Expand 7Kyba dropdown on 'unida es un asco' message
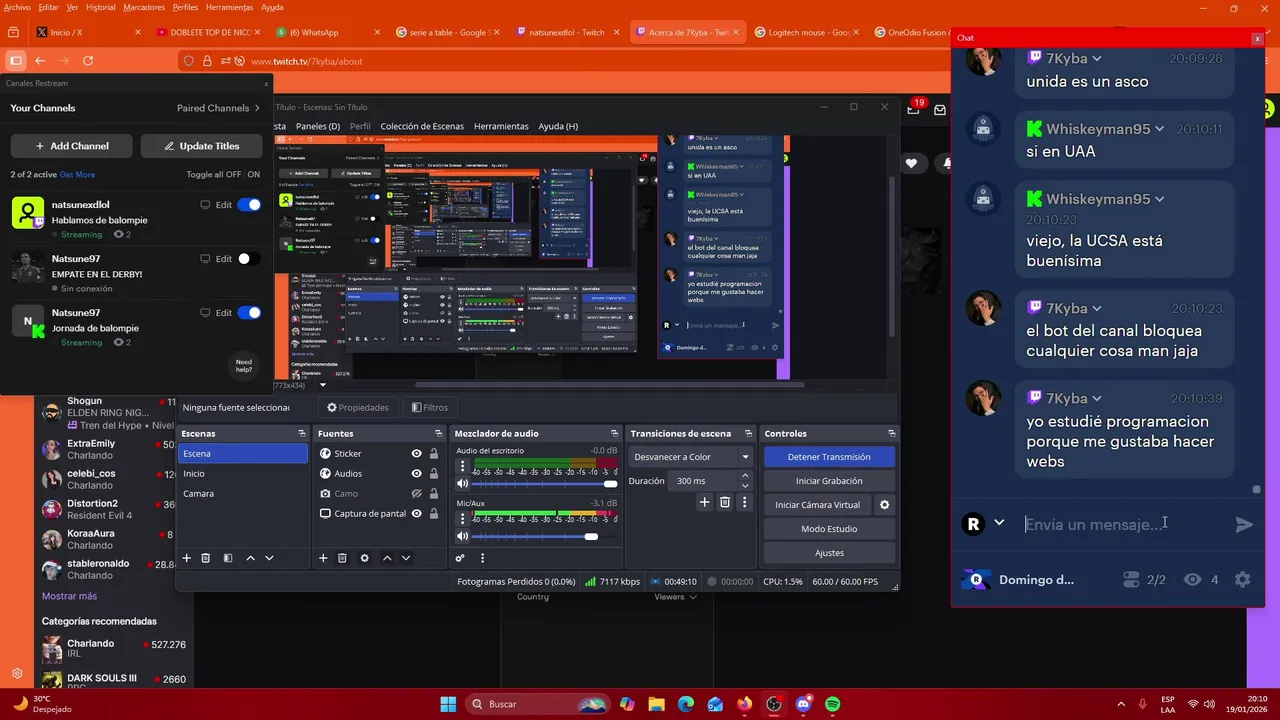The height and width of the screenshot is (720, 1280). tap(1097, 59)
